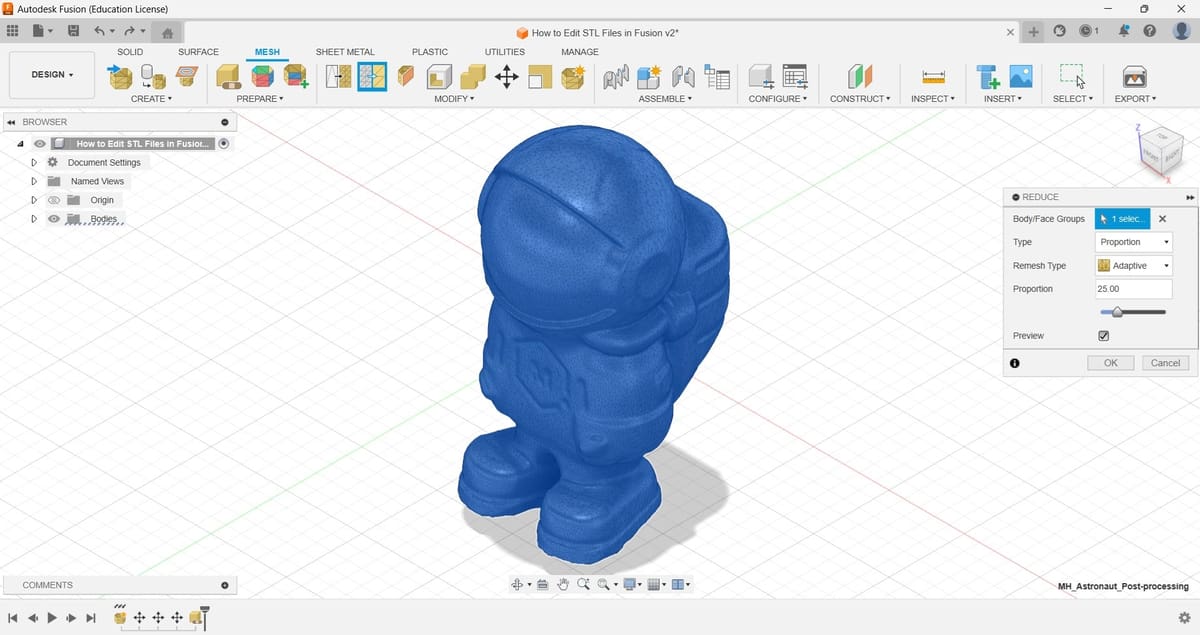Select the Combine Face Groups tool
The image size is (1200, 635).
coord(296,76)
